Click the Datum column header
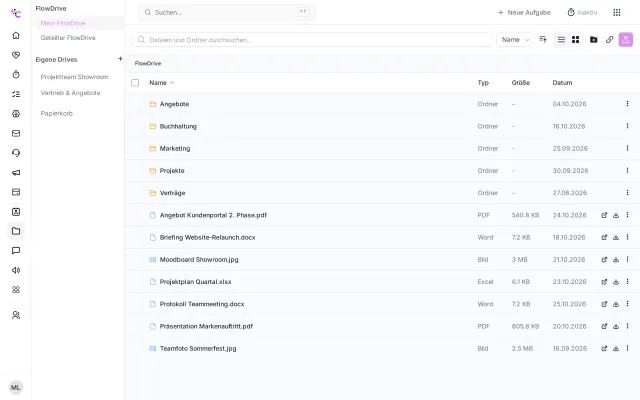The width and height of the screenshot is (640, 400). click(x=562, y=83)
